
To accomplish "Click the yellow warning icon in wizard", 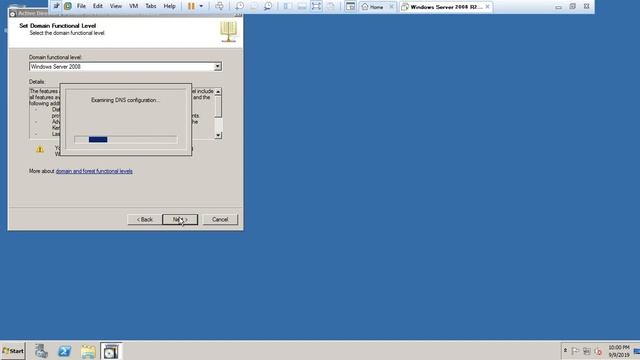I will tap(40, 149).
